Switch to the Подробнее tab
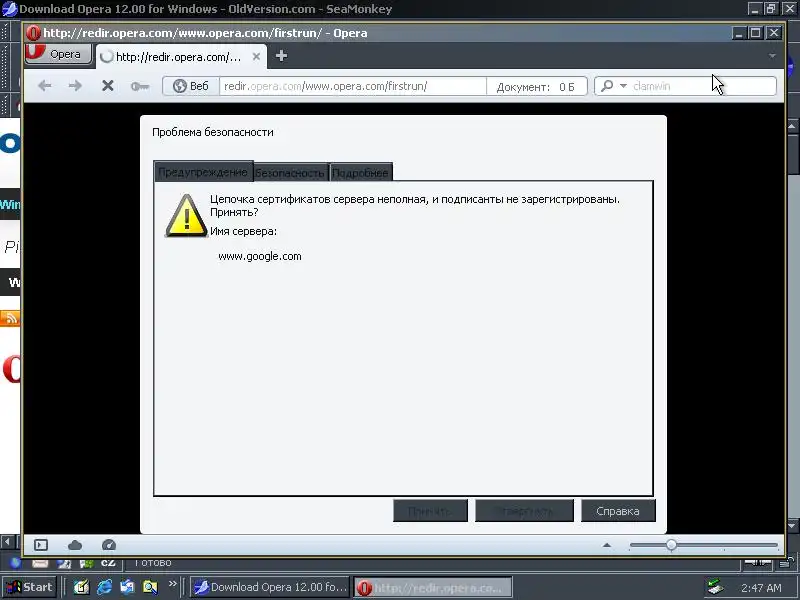Image resolution: width=800 pixels, height=600 pixels. click(x=360, y=173)
